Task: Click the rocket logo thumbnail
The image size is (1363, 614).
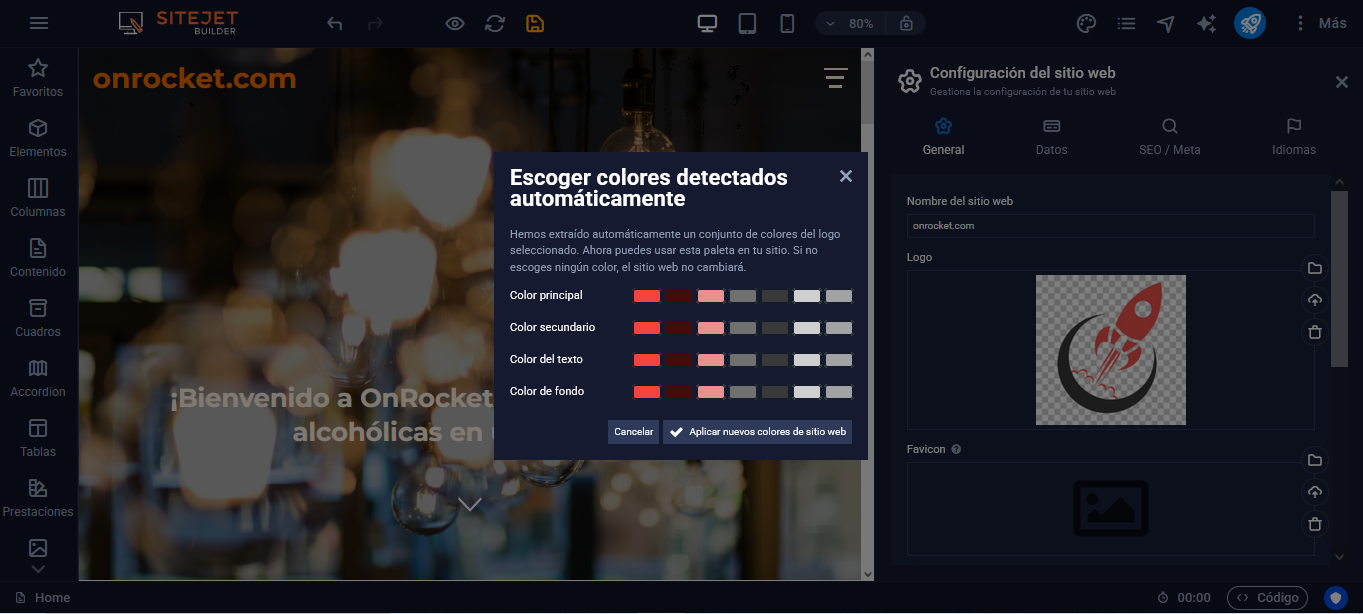Action: pos(1111,350)
